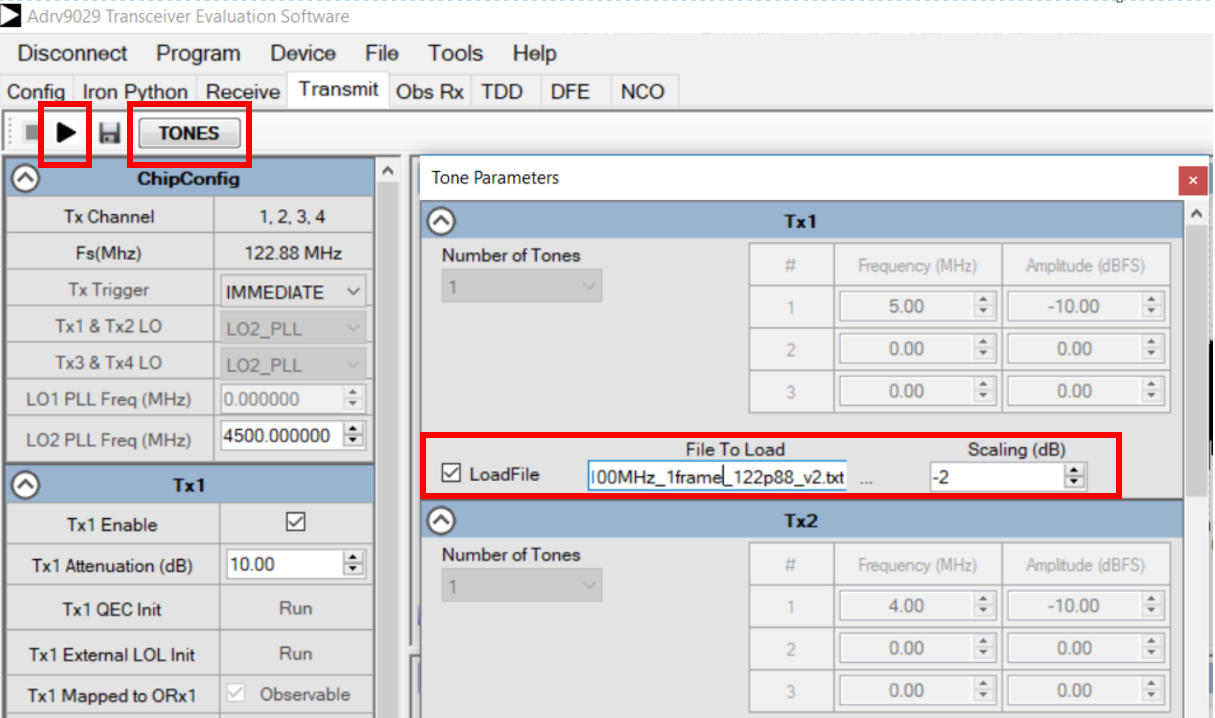Click Tx1 tone 1 frequency stepper
Image resolution: width=1215 pixels, height=718 pixels.
[983, 306]
